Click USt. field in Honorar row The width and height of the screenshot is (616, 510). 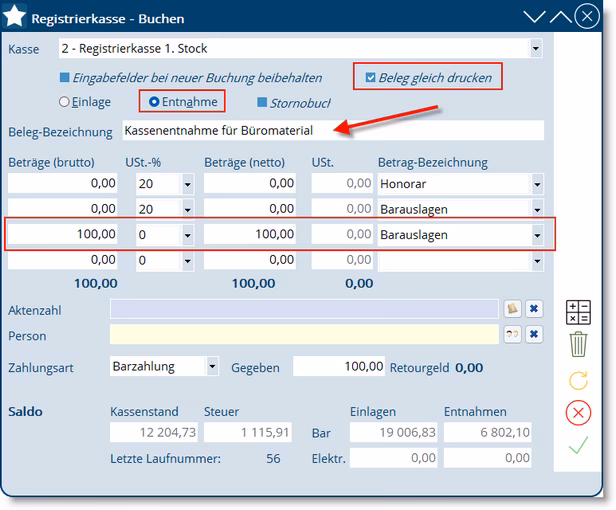click(x=342, y=183)
